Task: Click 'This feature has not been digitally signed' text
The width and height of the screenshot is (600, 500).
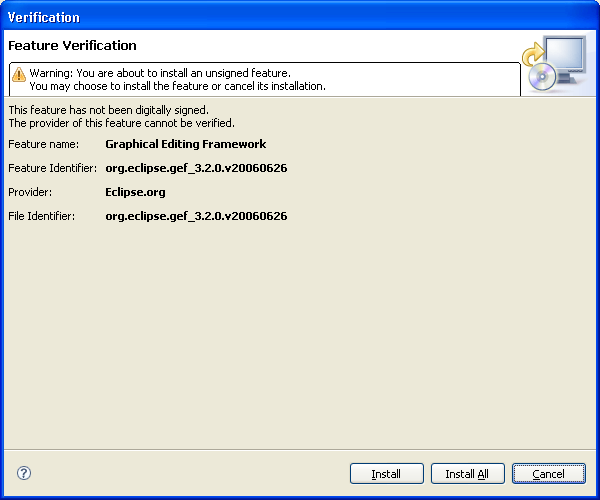Action: (108, 110)
